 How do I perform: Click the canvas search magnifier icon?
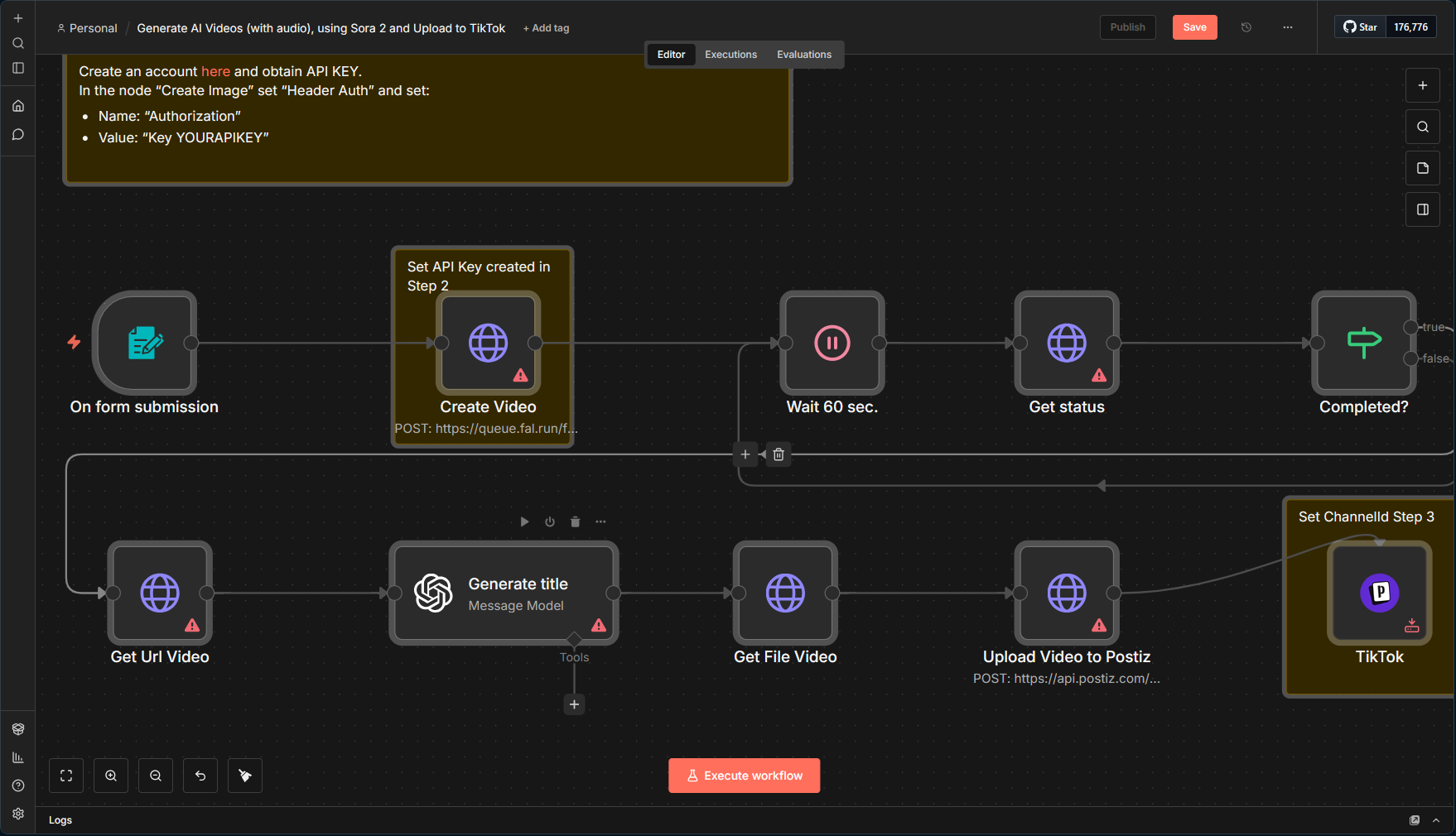pyautogui.click(x=1422, y=127)
